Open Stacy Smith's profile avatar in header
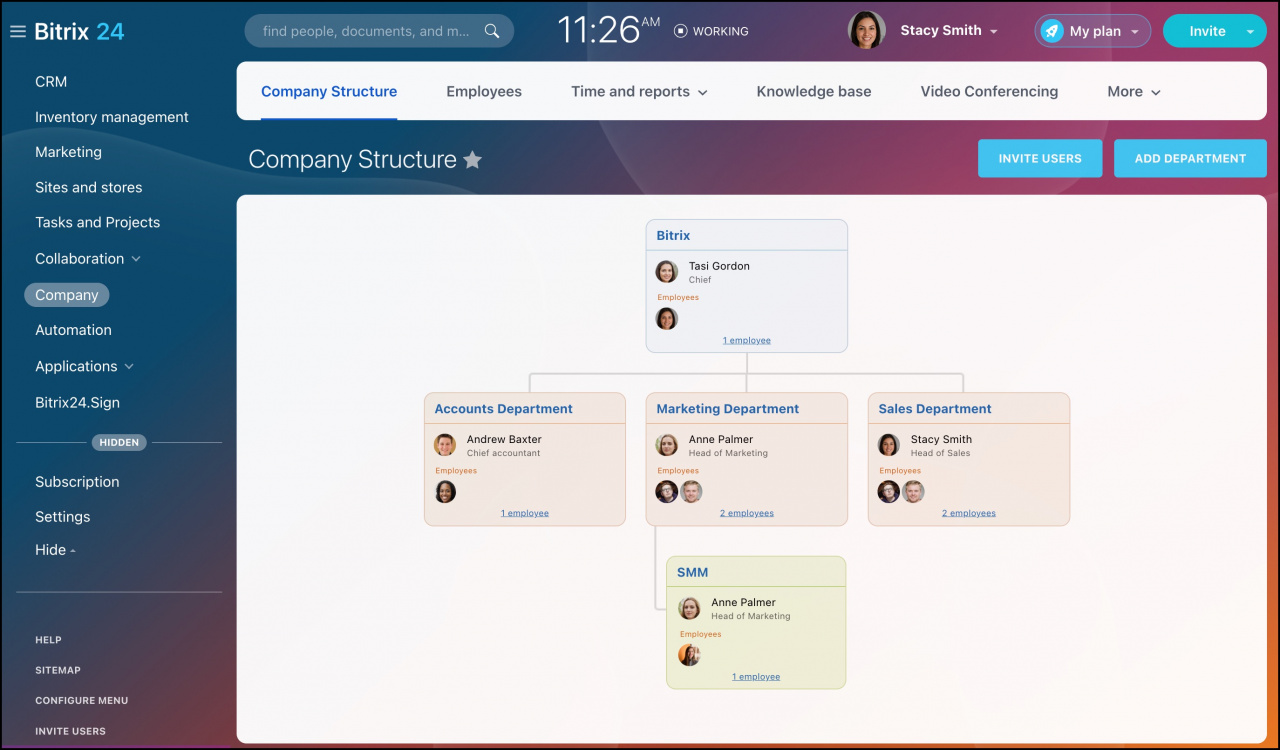The height and width of the screenshot is (750, 1280). tap(867, 30)
